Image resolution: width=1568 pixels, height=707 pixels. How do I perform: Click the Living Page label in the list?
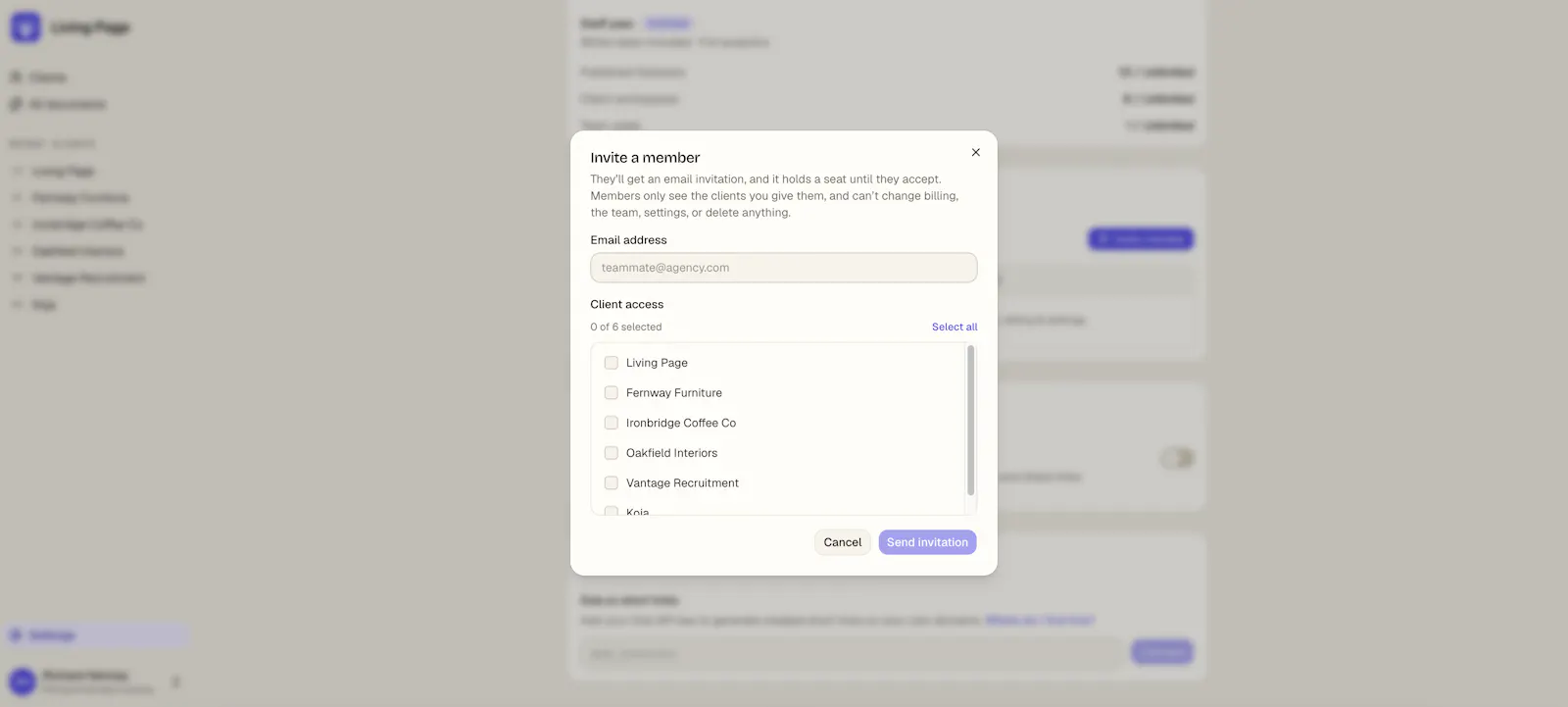(657, 363)
